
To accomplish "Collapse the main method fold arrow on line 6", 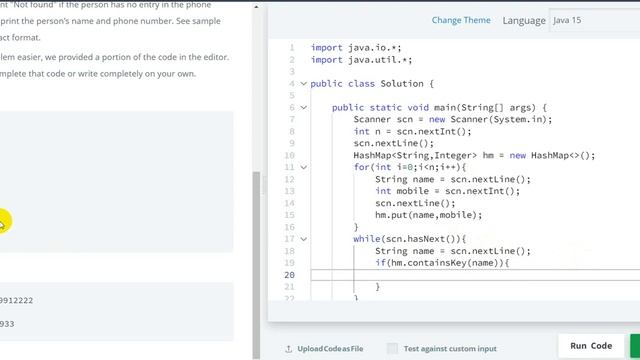I will tap(304, 108).
